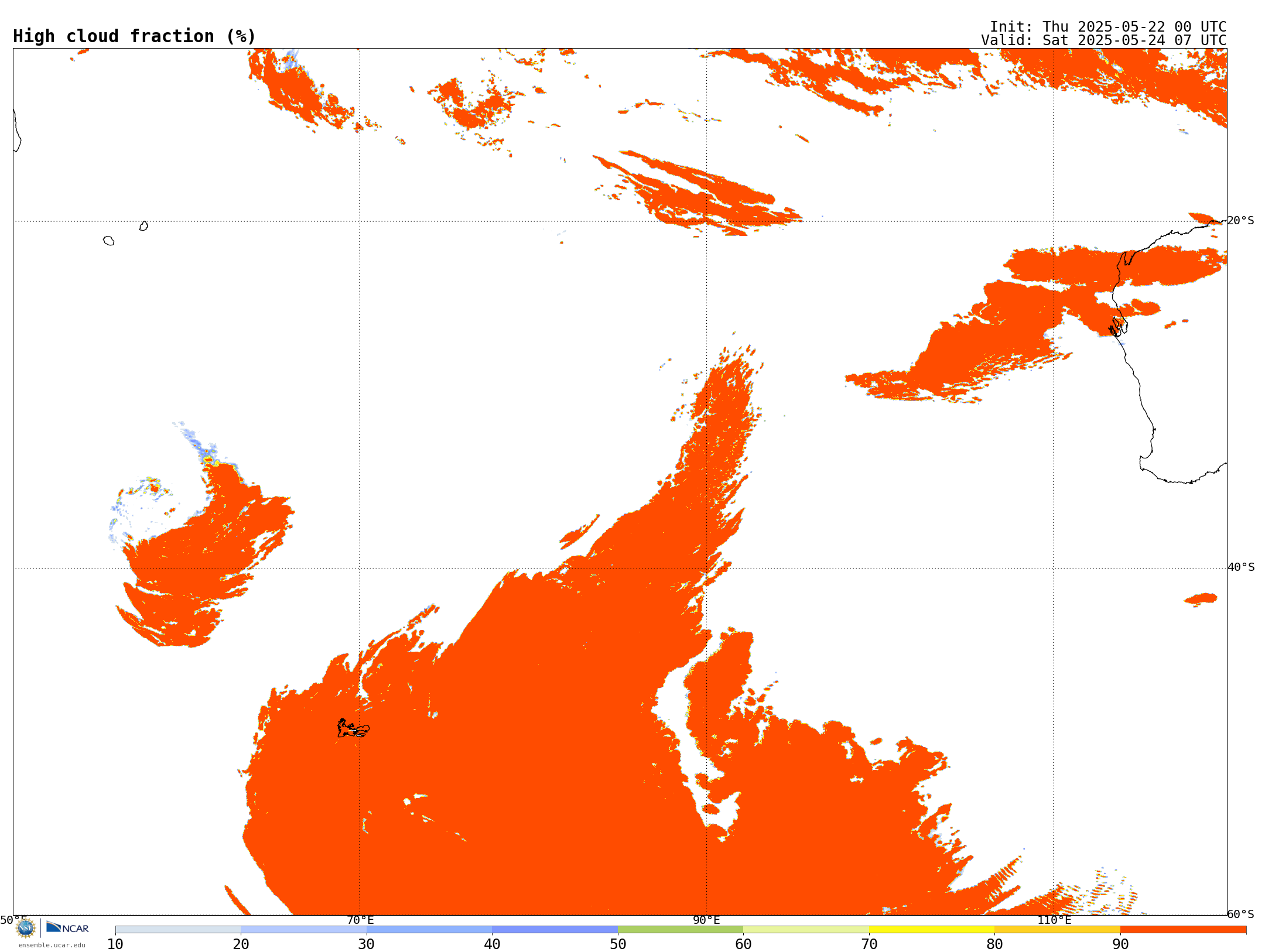Click the 90°E longitude label
The height and width of the screenshot is (952, 1265).
pyautogui.click(x=707, y=920)
